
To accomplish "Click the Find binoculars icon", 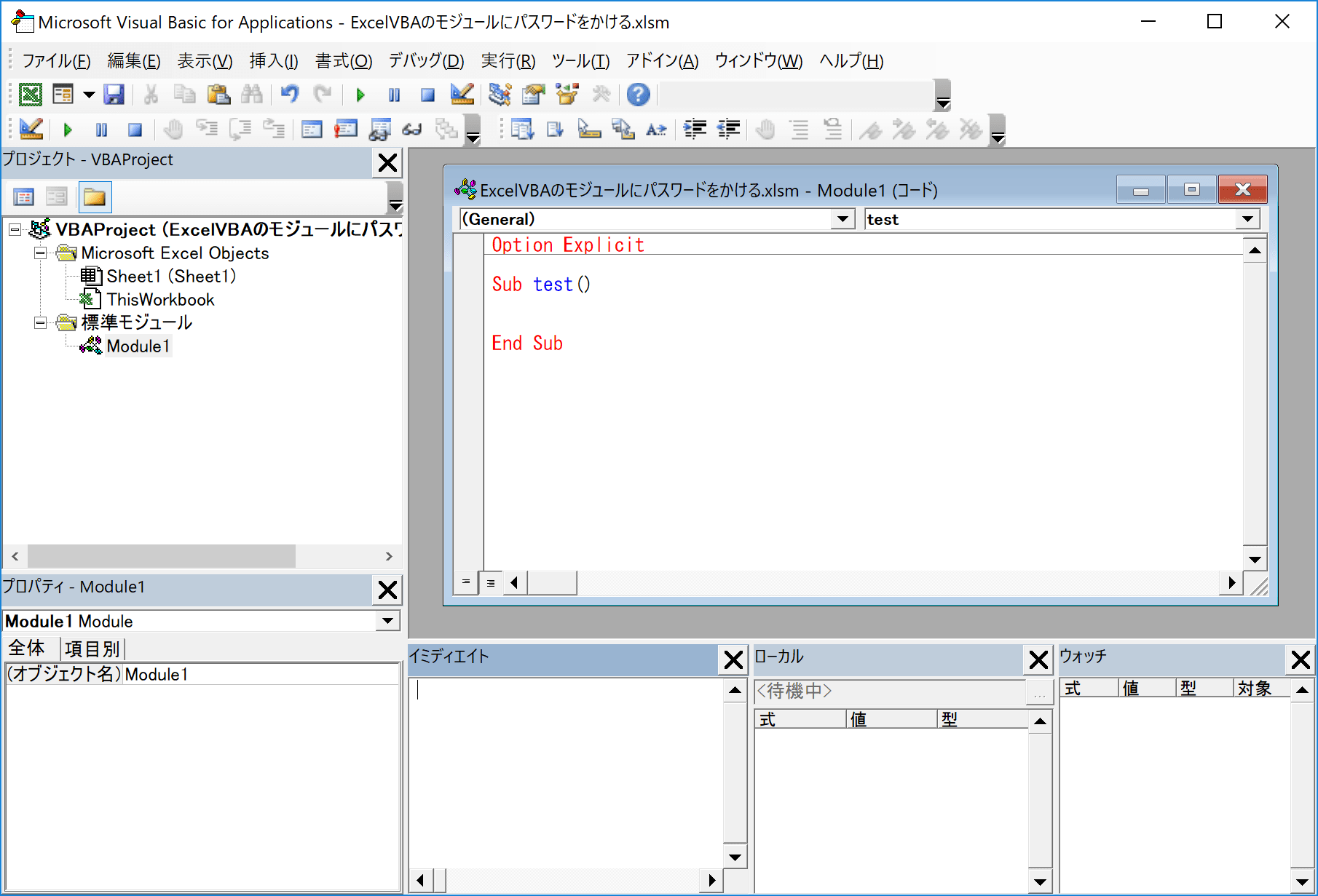I will click(x=252, y=95).
